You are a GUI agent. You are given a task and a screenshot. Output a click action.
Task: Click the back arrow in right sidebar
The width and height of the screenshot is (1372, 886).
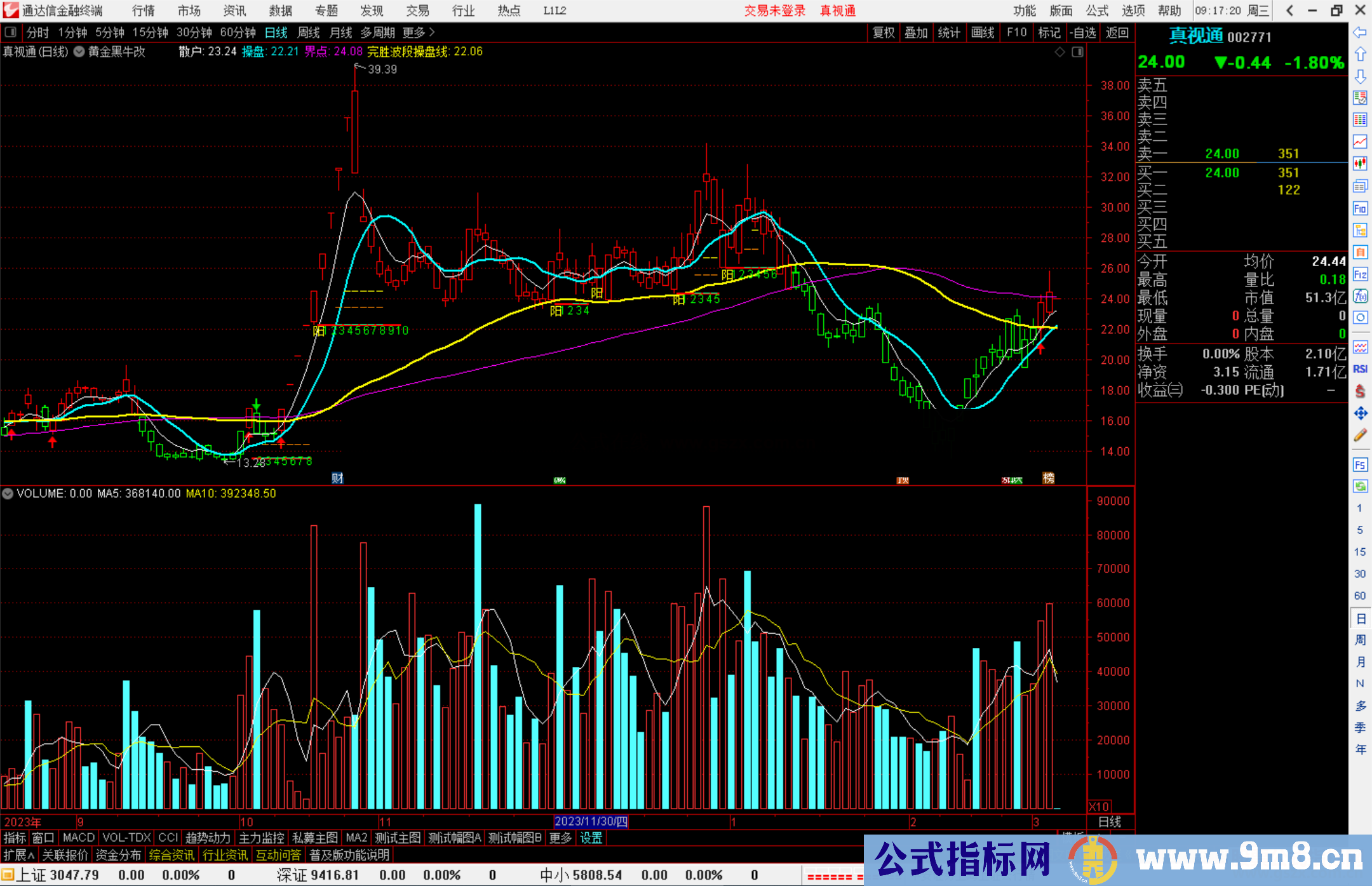pyautogui.click(x=1360, y=33)
